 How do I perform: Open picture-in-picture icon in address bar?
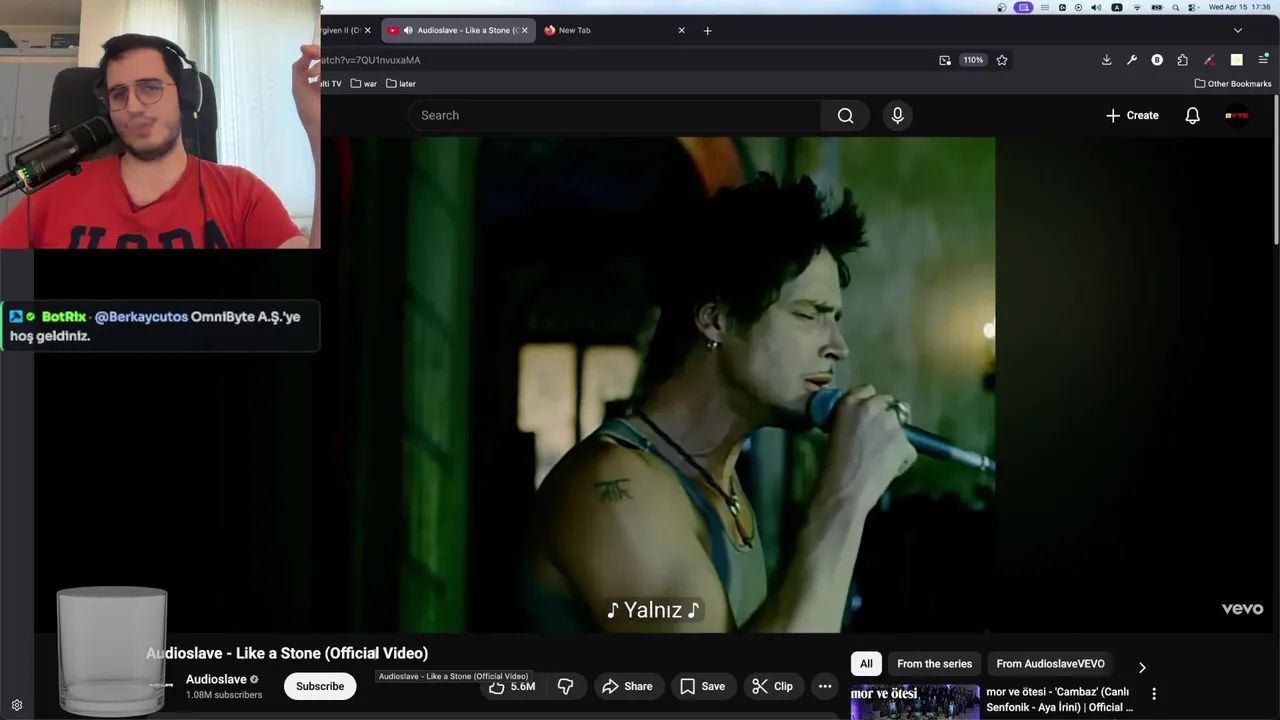tap(945, 60)
